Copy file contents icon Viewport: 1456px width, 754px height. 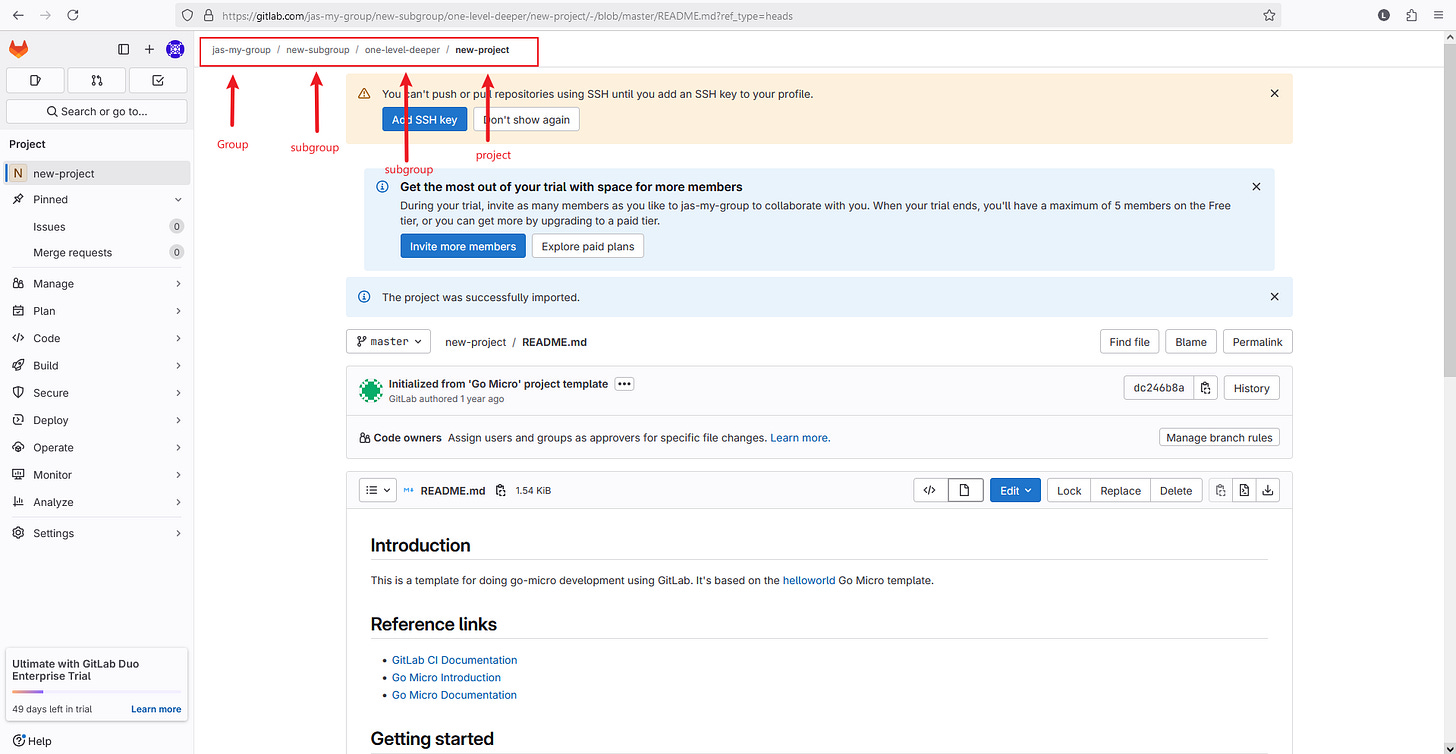(x=1220, y=490)
